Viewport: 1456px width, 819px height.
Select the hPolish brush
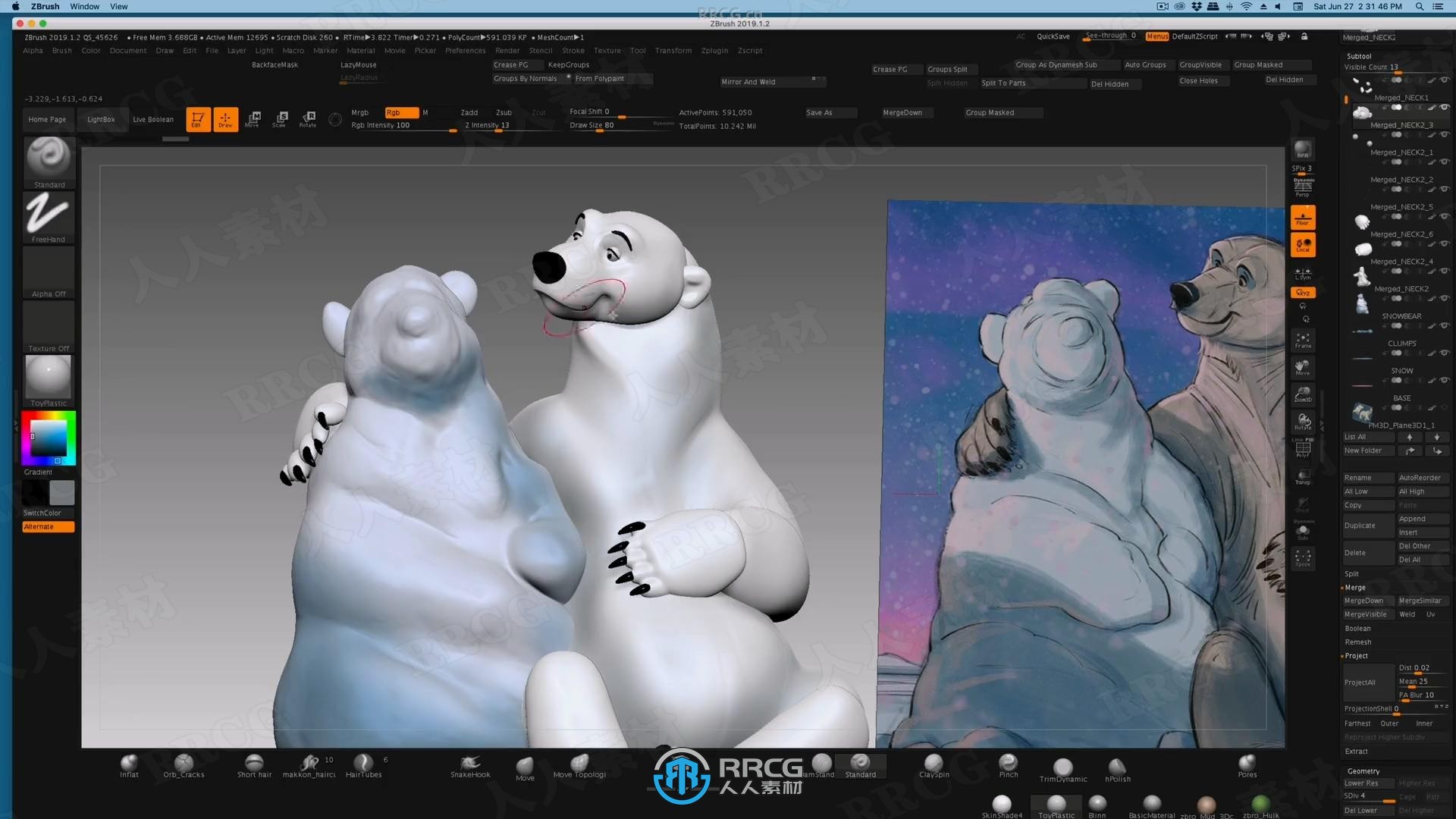click(x=1117, y=770)
